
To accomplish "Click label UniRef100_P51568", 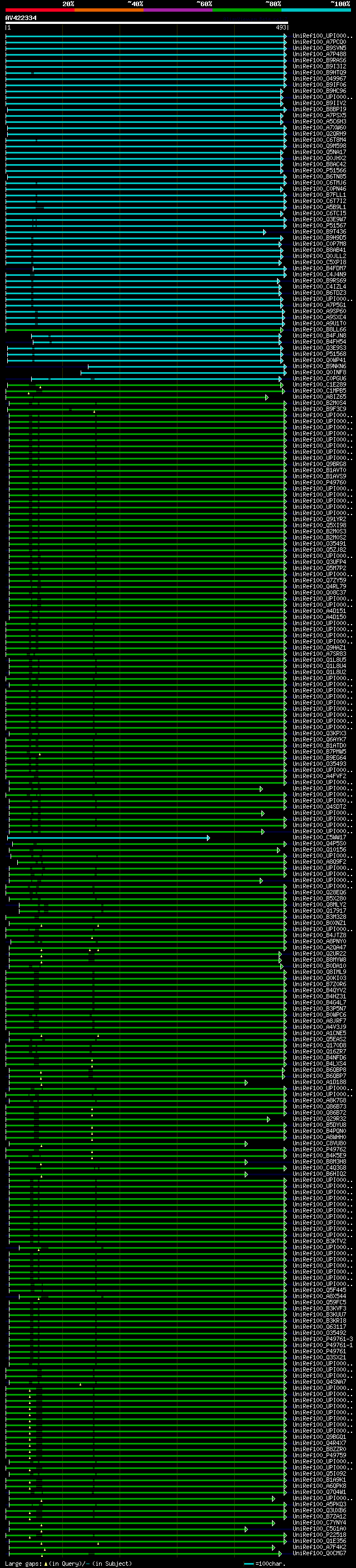I will 319,354.
